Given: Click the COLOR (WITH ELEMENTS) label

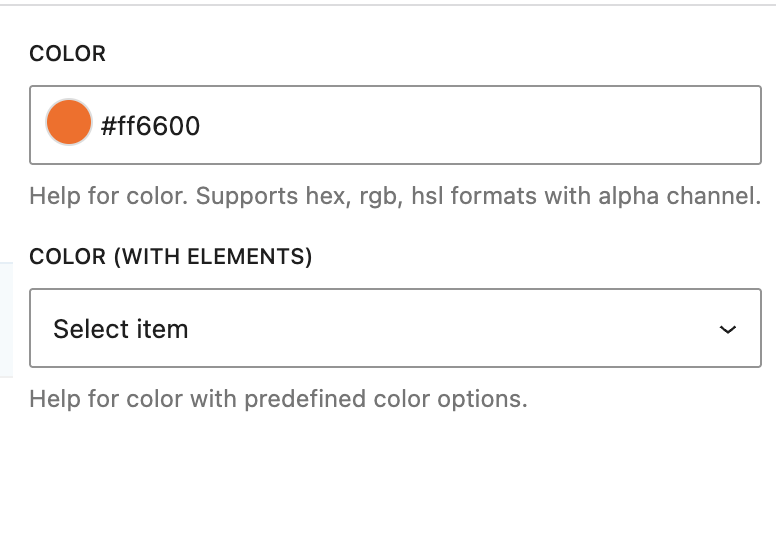Looking at the screenshot, I should pos(170,257).
